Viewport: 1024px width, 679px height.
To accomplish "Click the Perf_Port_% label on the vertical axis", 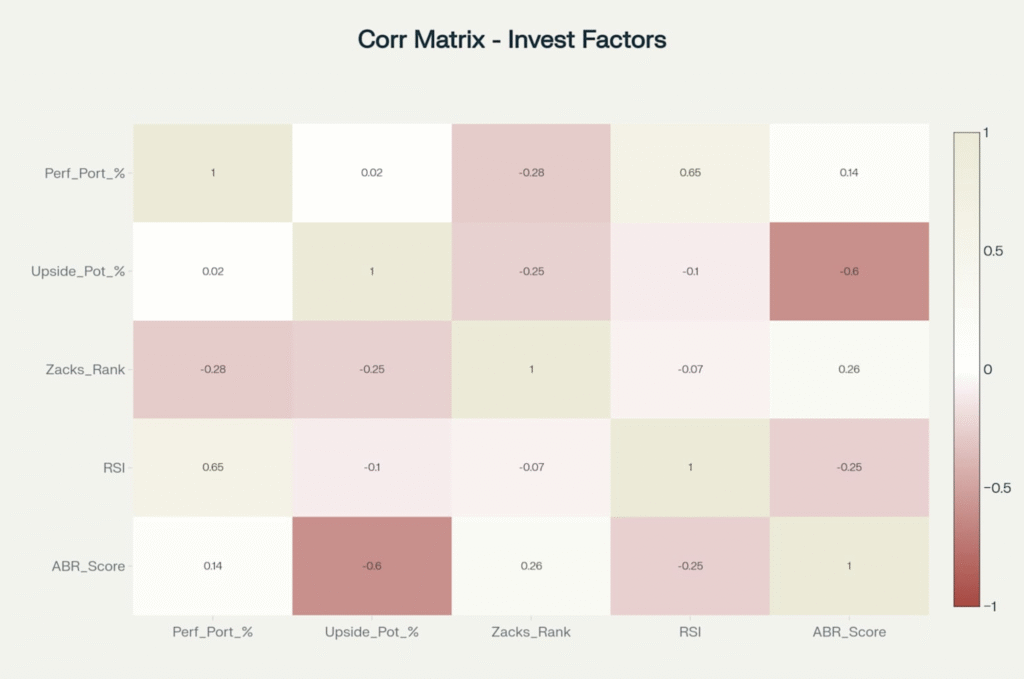I will point(85,173).
